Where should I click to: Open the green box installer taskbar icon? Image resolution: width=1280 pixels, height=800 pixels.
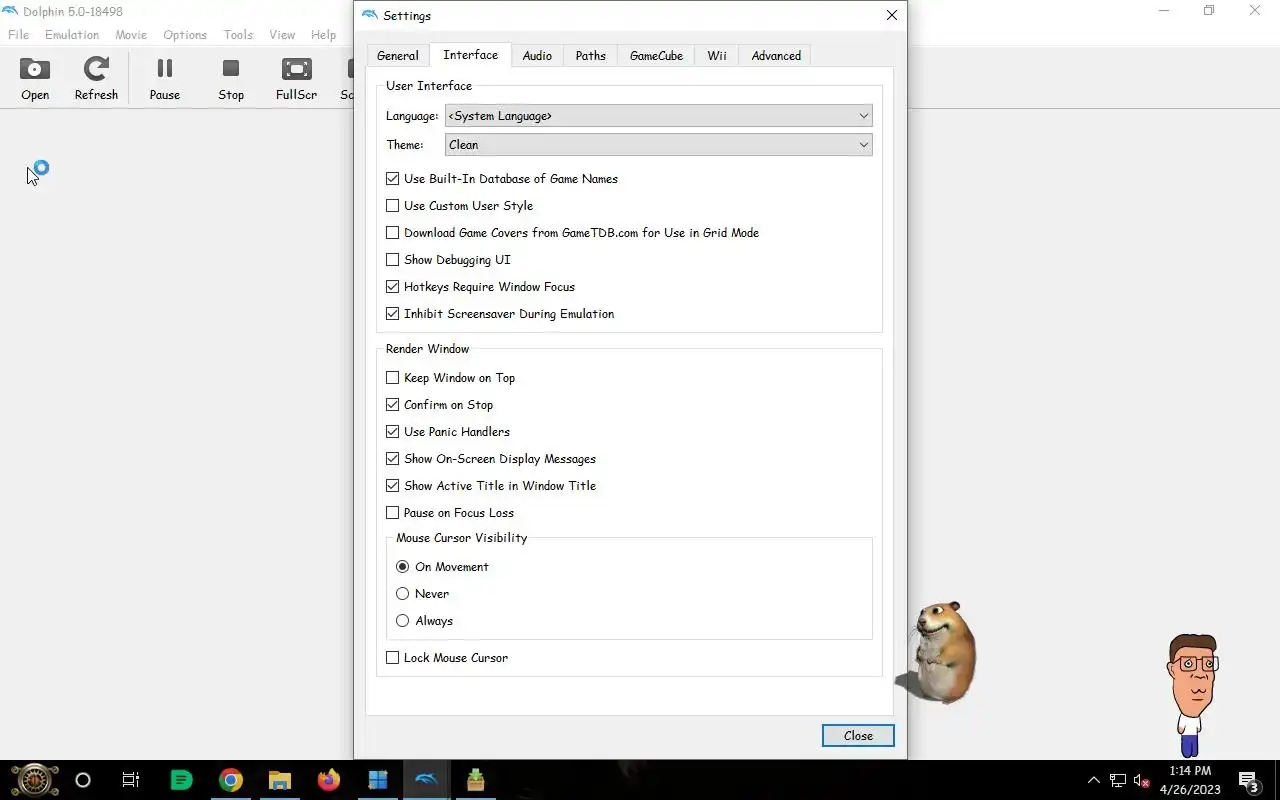(x=475, y=780)
